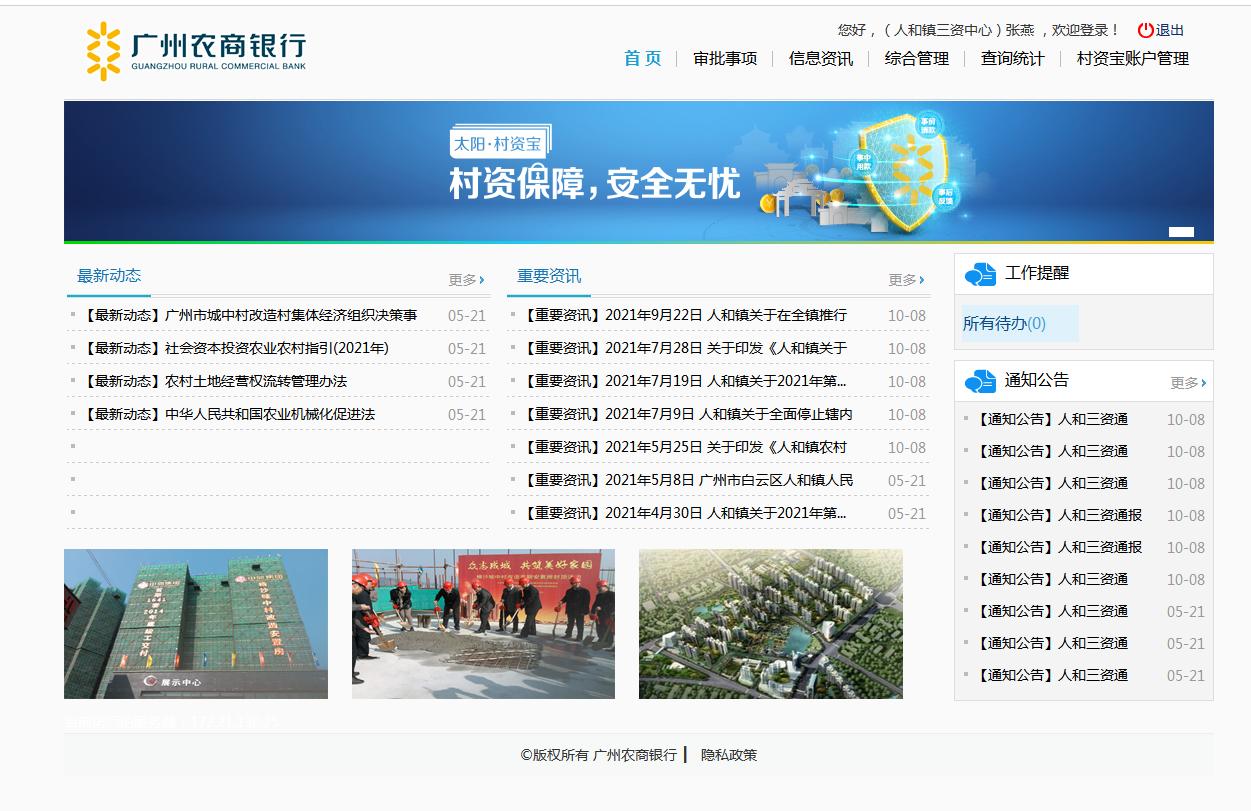Screen dimensions: 1251x811
Task: Click 更多 beside the 最新动态 section
Action: [461, 281]
